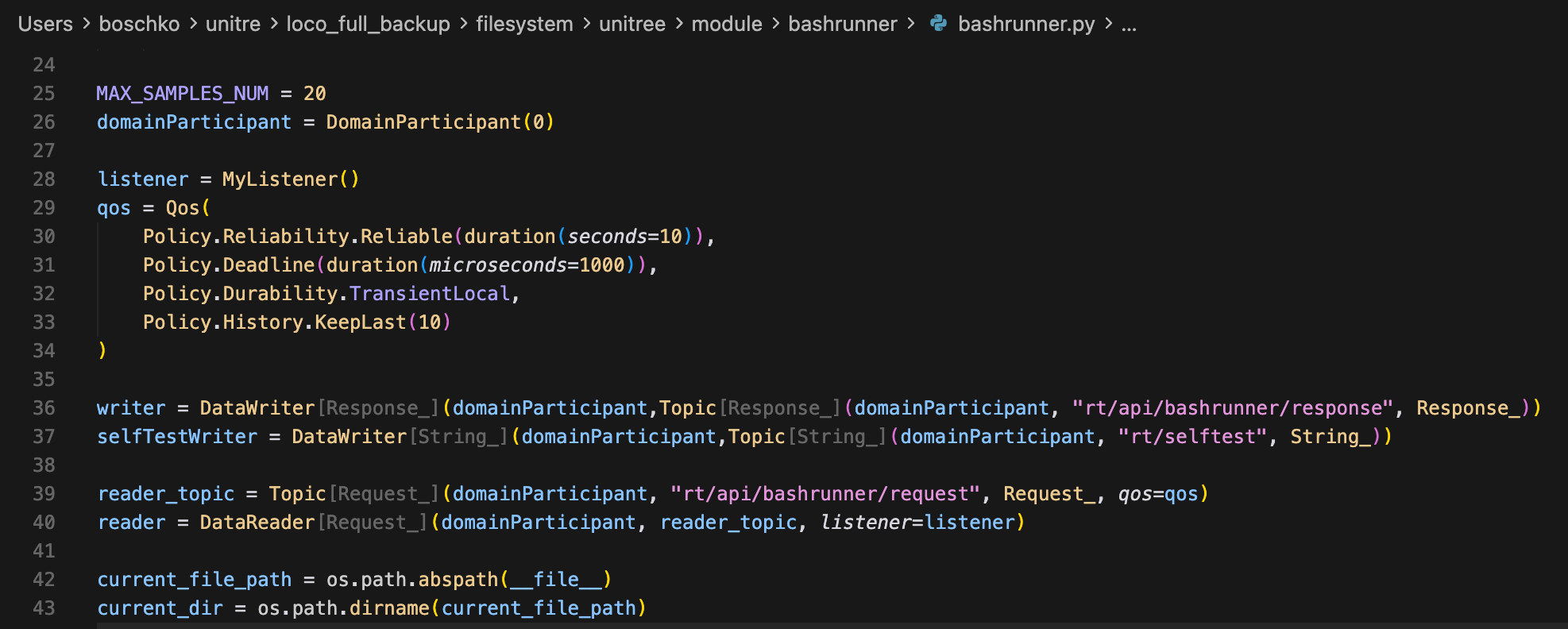Click DataWriter[Response_] on line 36
The image size is (1568, 629).
tap(319, 408)
